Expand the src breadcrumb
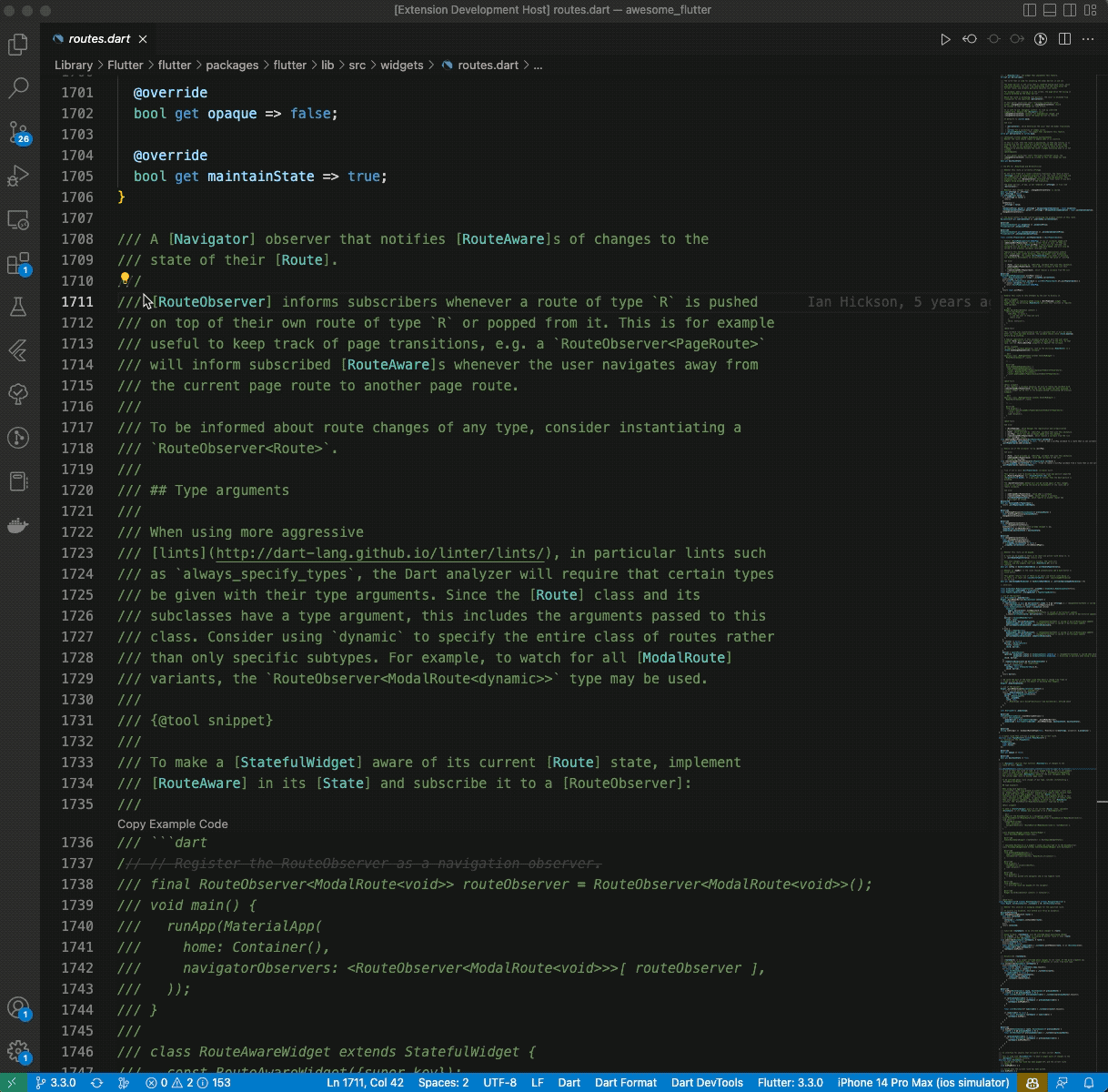 pos(358,65)
